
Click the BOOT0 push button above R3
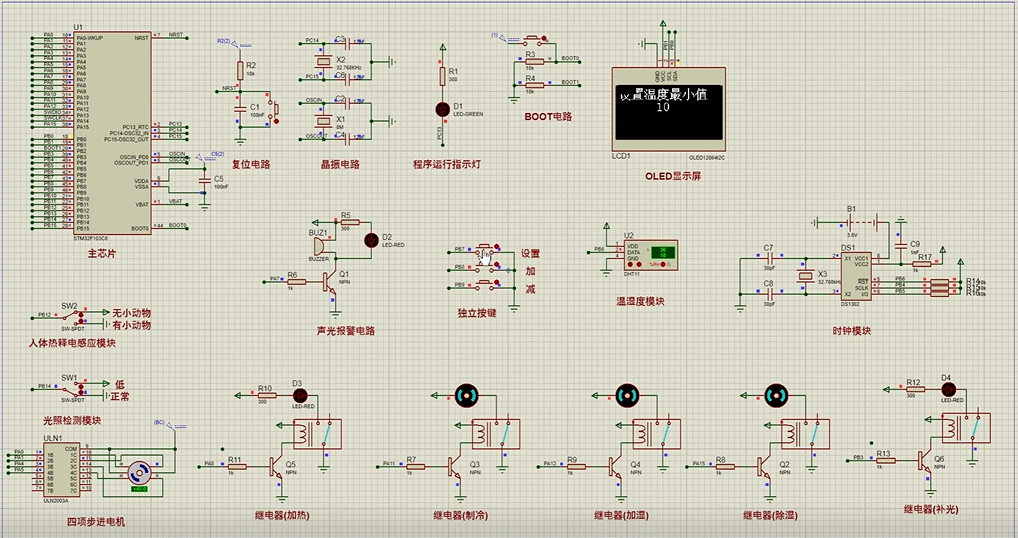tap(536, 39)
